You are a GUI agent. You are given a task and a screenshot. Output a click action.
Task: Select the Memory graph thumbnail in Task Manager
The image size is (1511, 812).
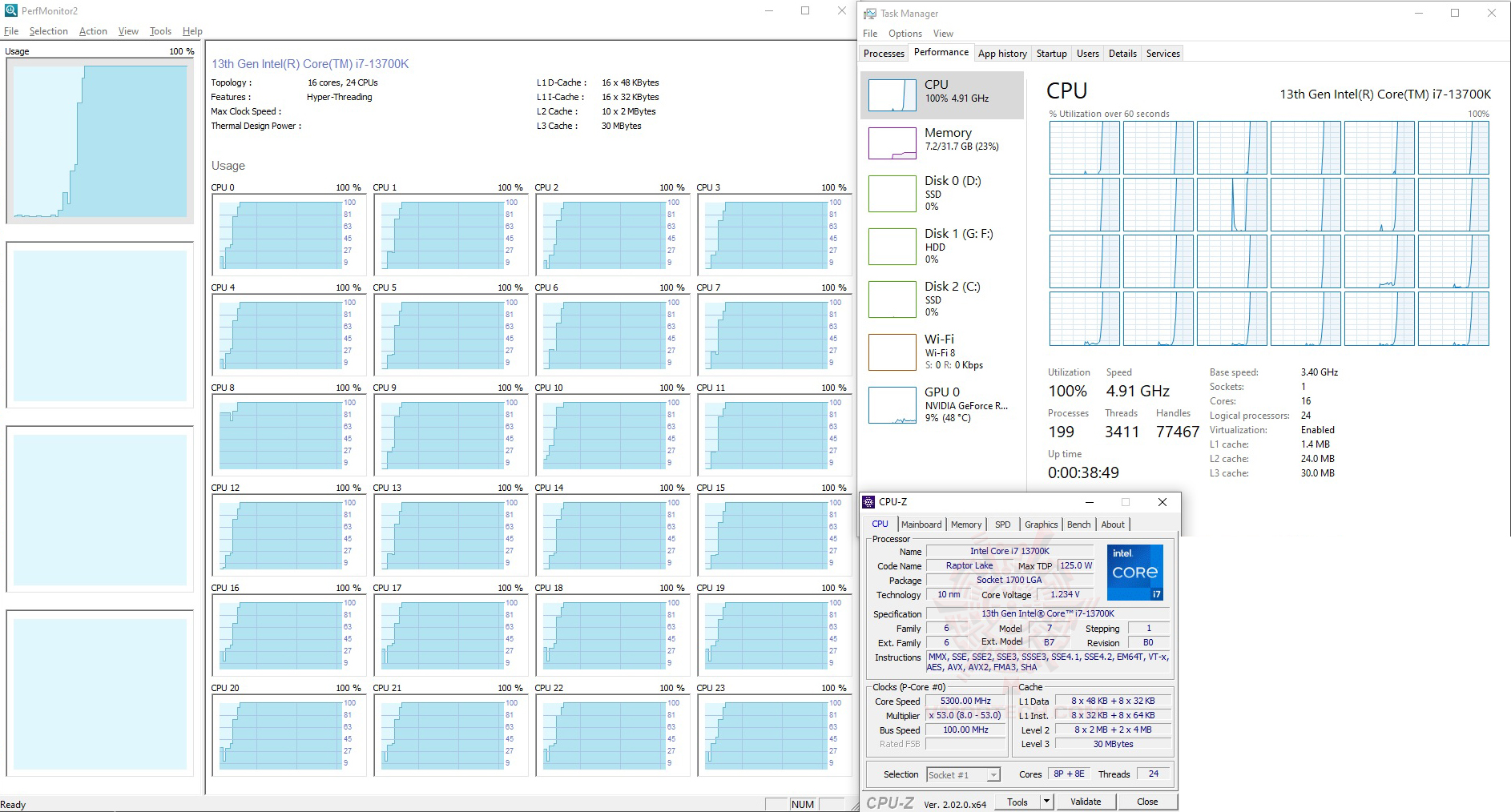892,143
